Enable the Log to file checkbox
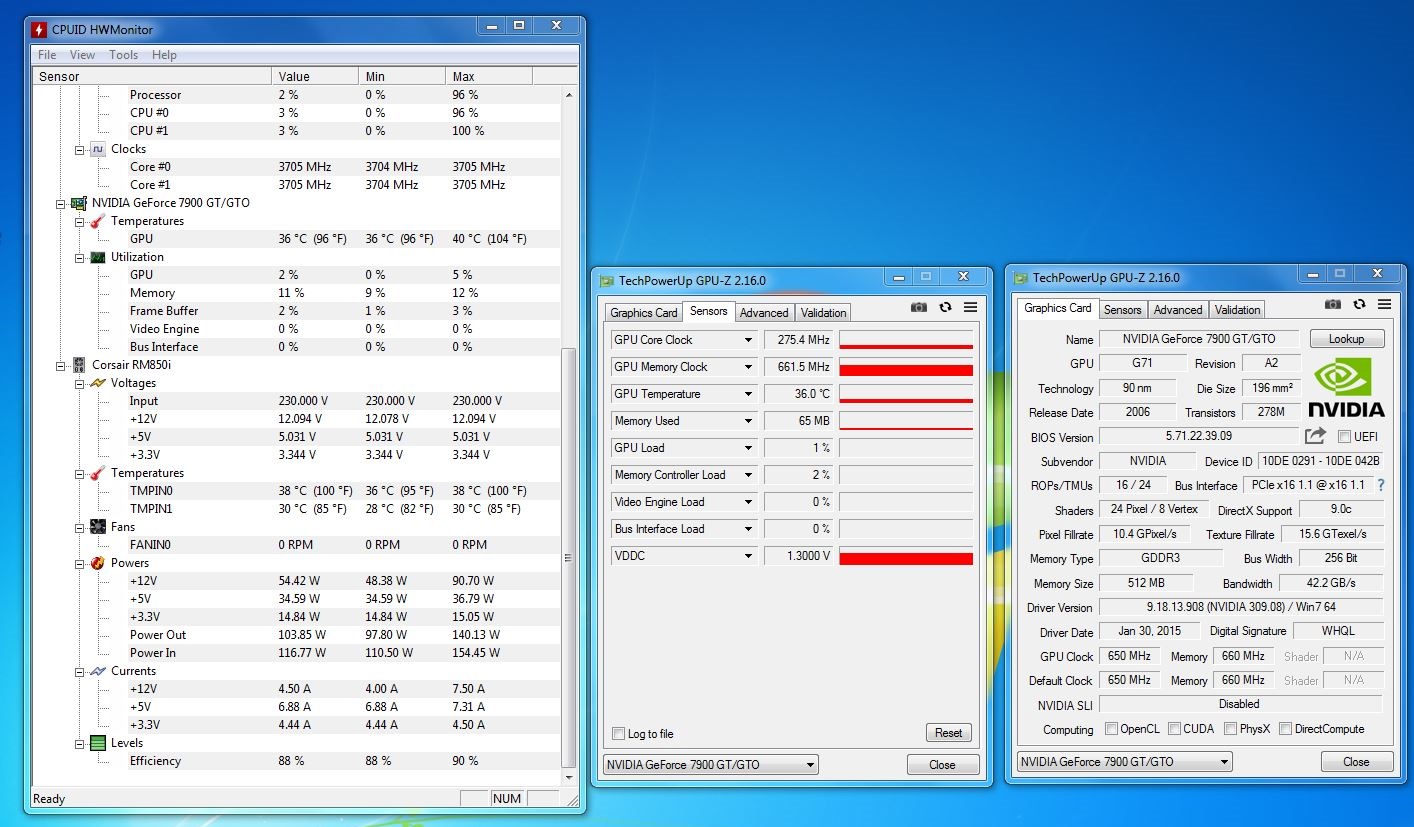The height and width of the screenshot is (827, 1414). click(618, 734)
